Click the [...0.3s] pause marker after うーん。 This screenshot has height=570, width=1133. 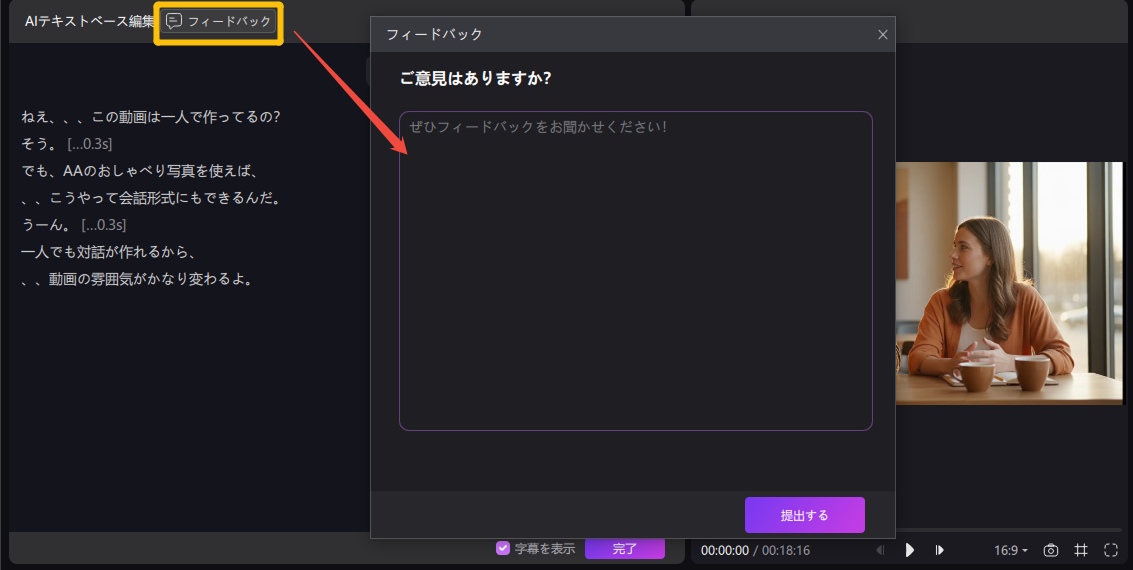click(x=103, y=225)
